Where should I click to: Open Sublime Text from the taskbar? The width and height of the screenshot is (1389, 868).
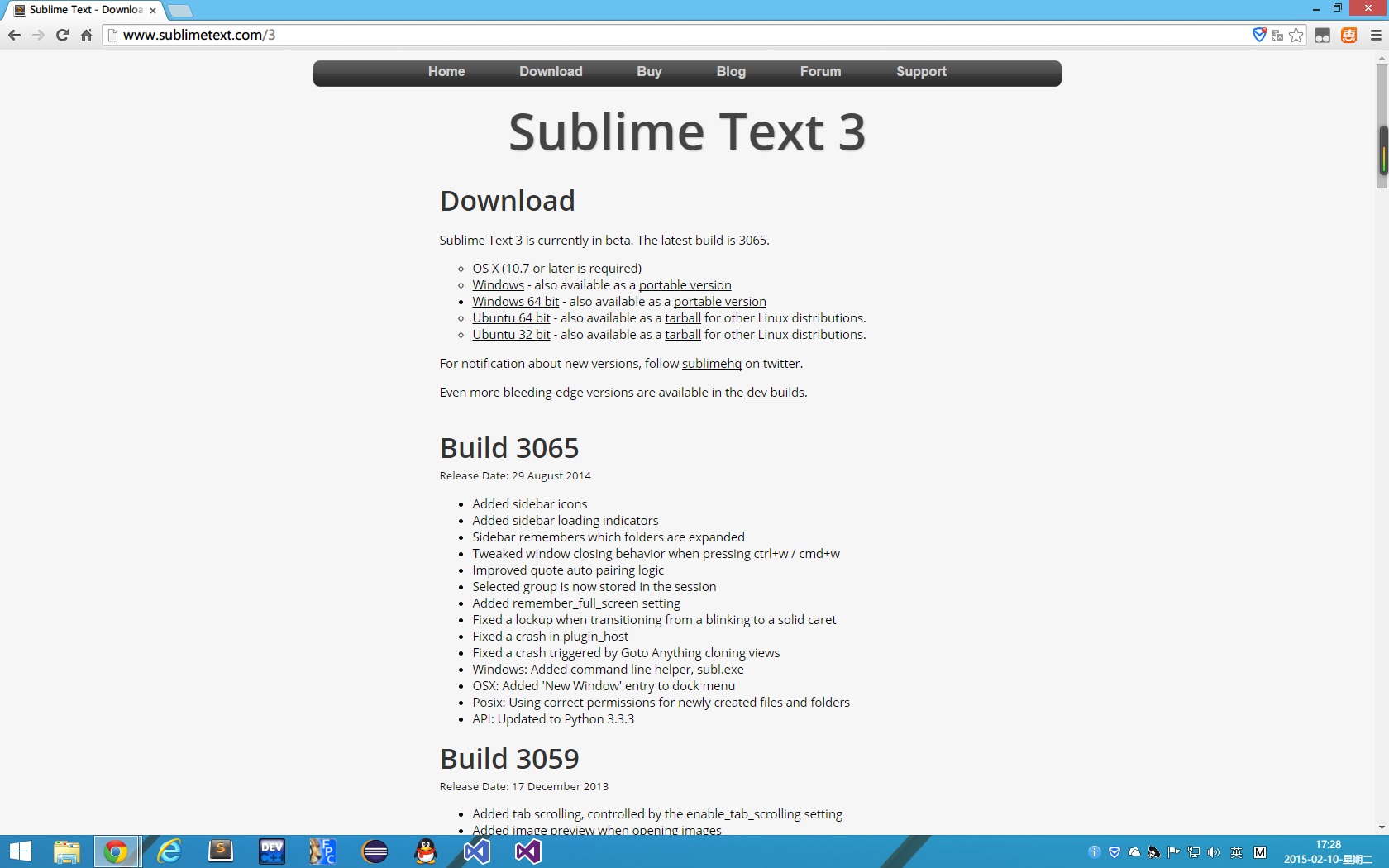pyautogui.click(x=220, y=851)
